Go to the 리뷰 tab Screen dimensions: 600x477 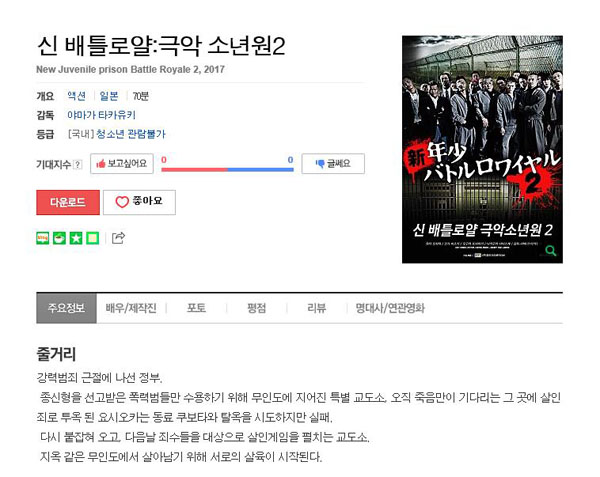316,308
